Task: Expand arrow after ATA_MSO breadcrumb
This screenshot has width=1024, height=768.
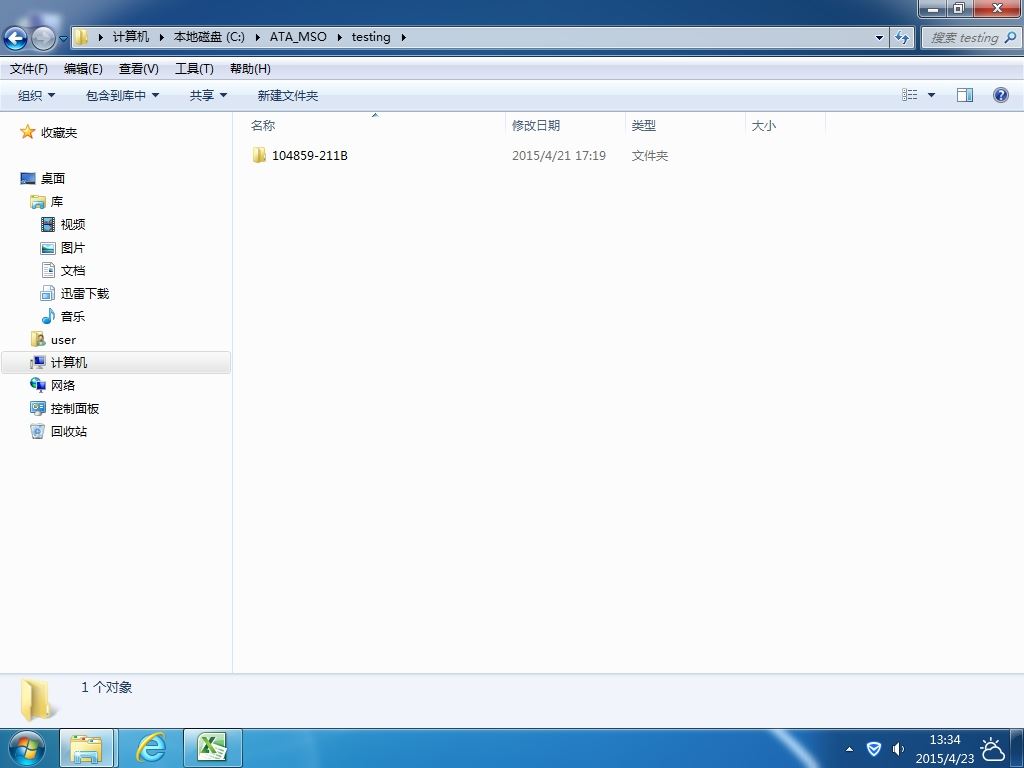Action: [340, 37]
